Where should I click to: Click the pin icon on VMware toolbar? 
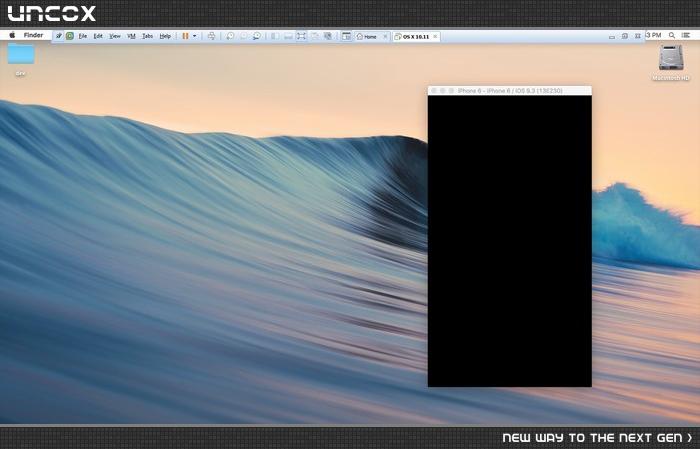click(x=58, y=36)
